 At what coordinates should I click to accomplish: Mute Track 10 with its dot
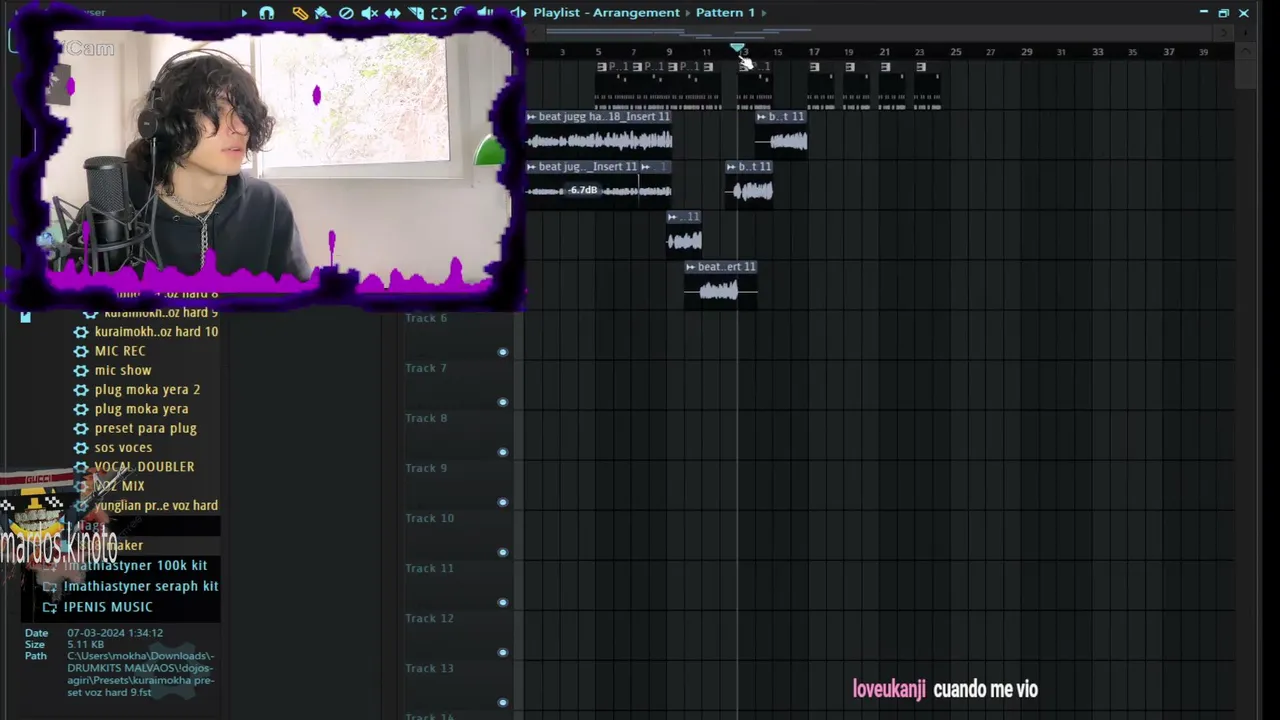503,552
